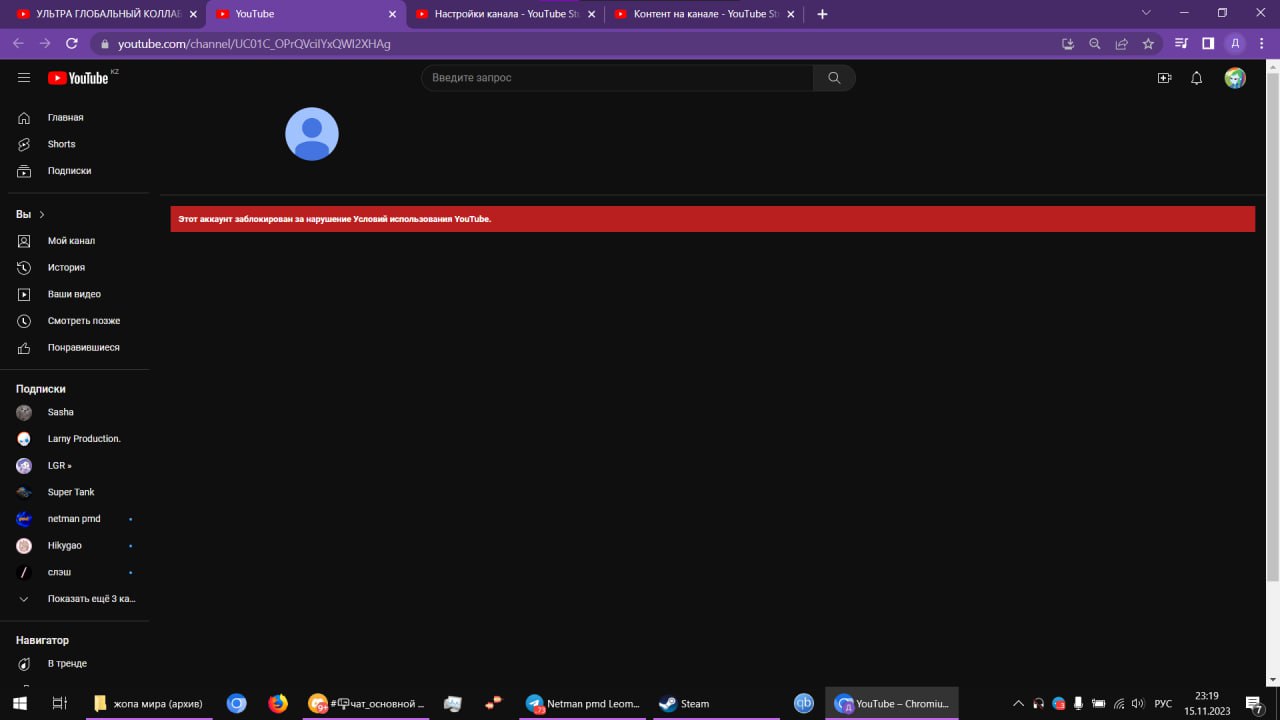Open notifications bell

pyautogui.click(x=1196, y=78)
